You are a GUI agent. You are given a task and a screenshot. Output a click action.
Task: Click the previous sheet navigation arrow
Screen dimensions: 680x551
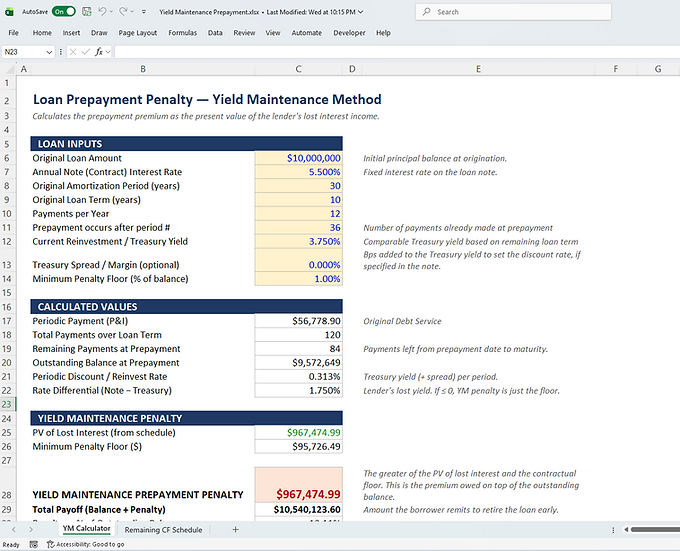coord(14,529)
